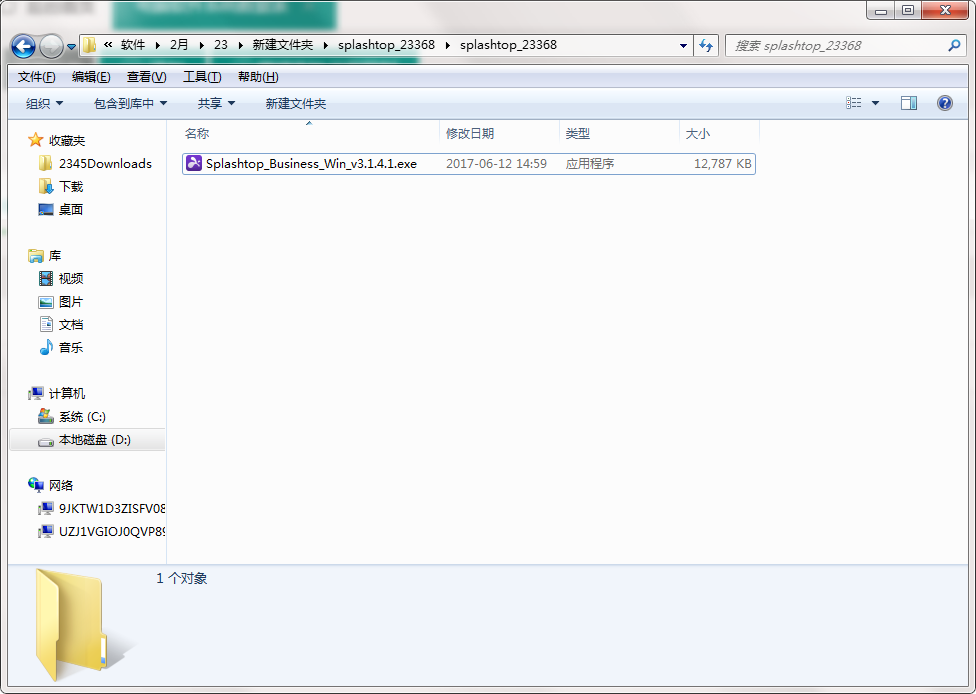Click the 应用程序 type cell
Viewport: 976px width, 694px height.
589,164
